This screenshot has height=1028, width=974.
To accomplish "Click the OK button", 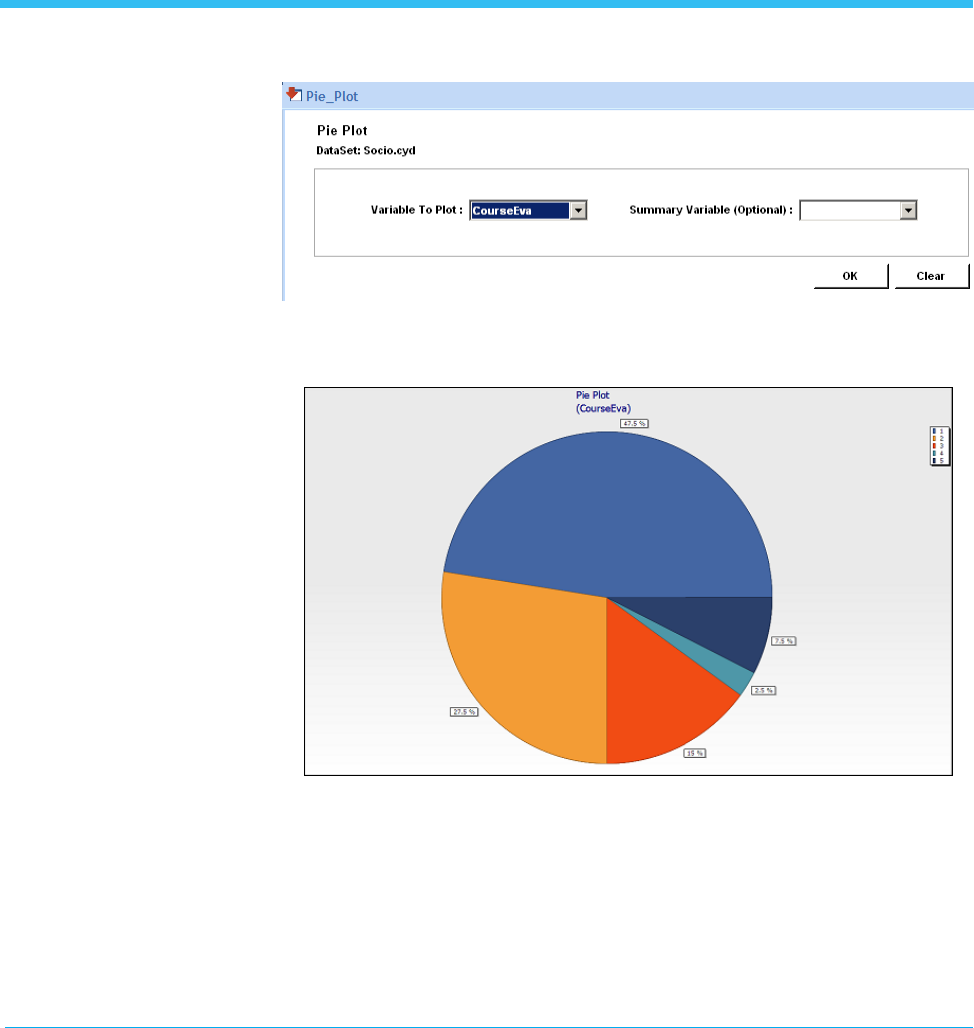I will [850, 276].
